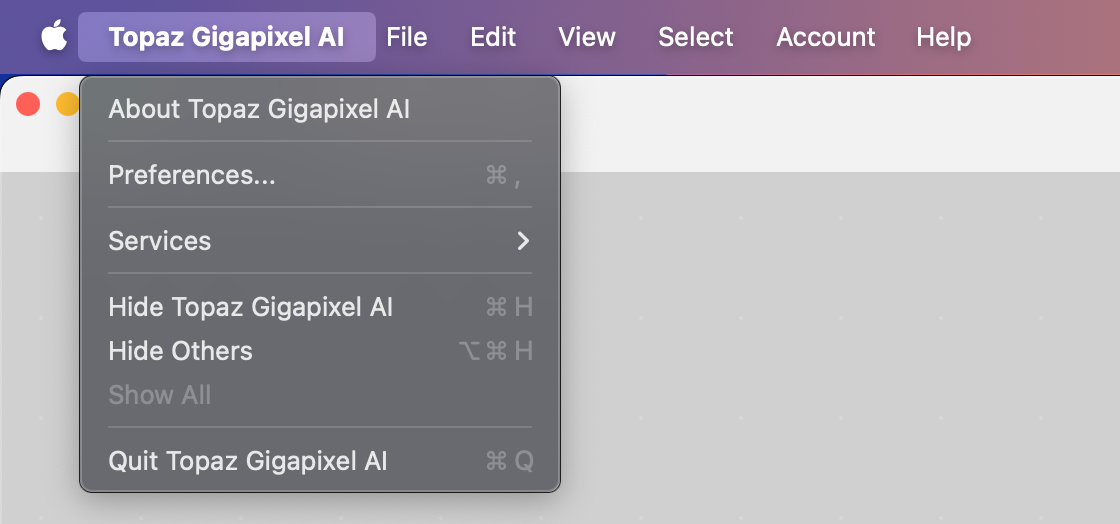Close the Topaz Gigapixel AI app menu

(226, 36)
